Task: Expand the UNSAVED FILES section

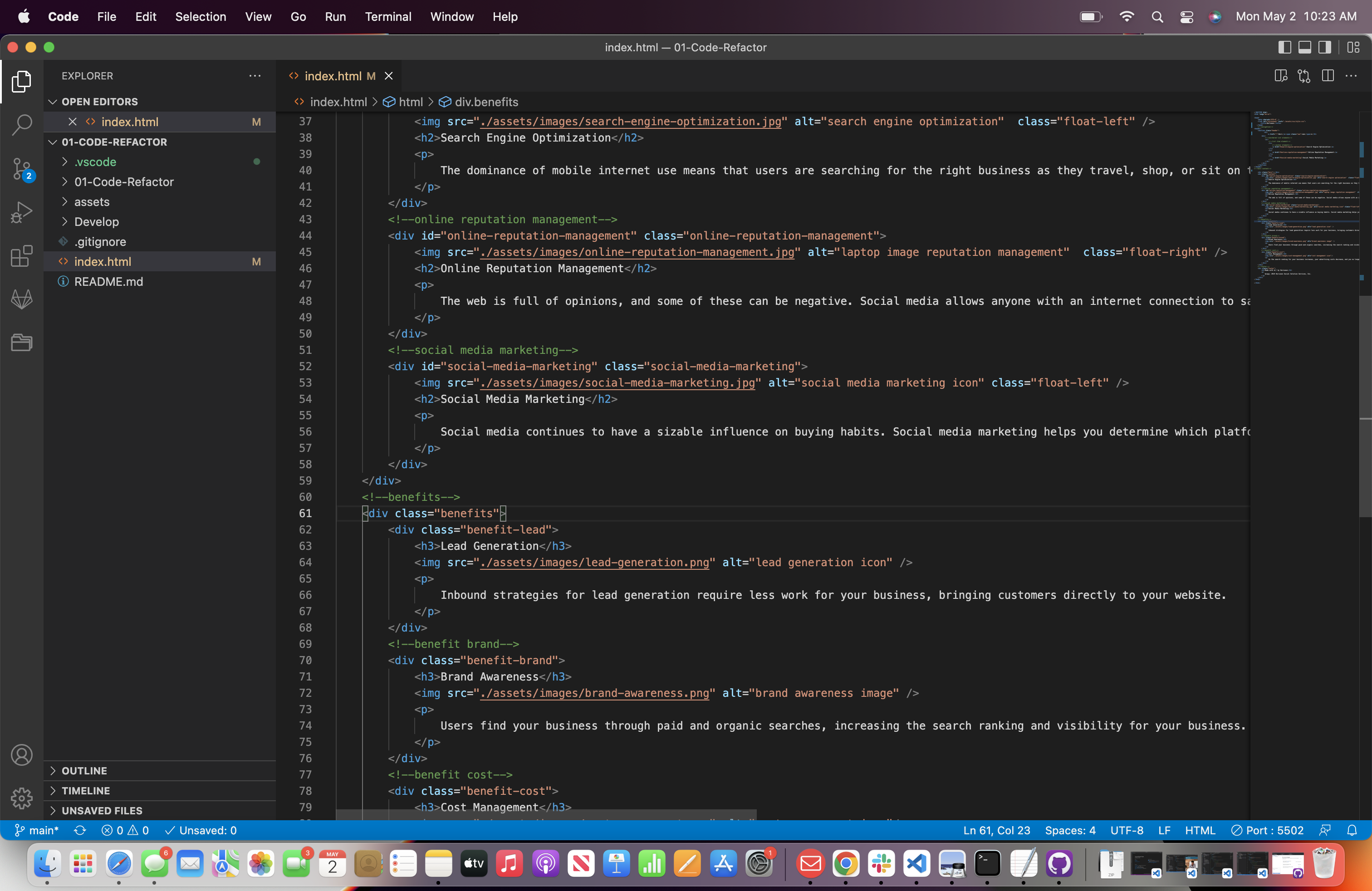Action: (160, 810)
